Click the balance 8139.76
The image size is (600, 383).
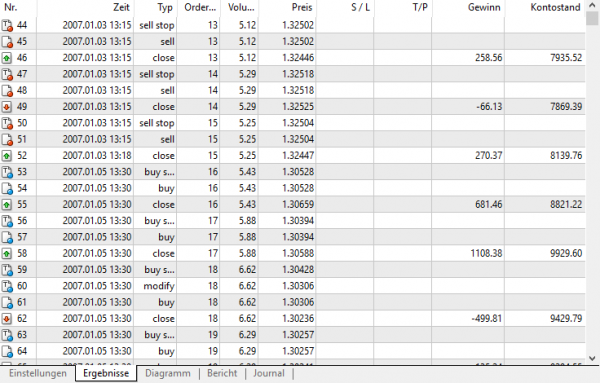click(566, 156)
